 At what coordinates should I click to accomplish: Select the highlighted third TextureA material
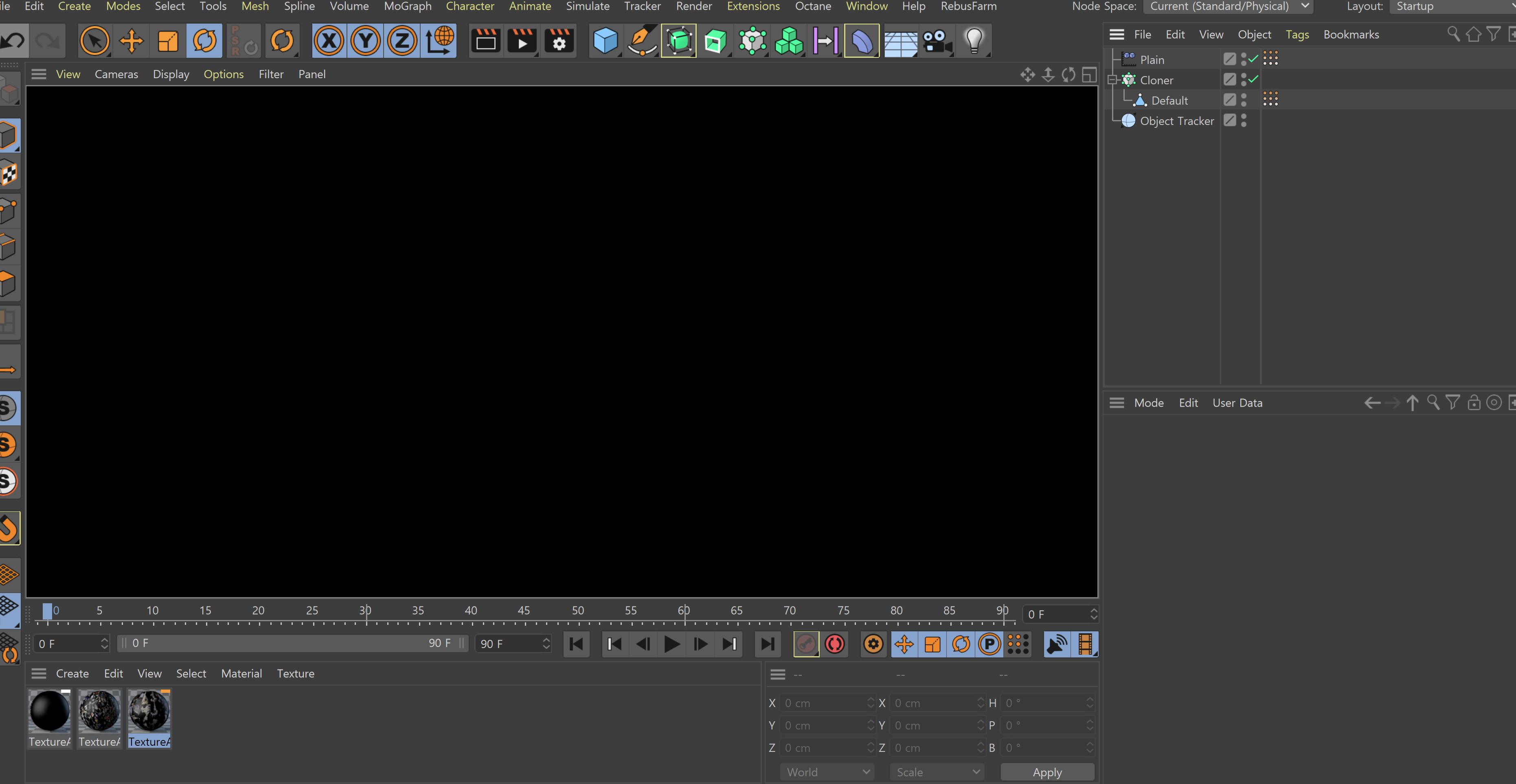point(149,719)
